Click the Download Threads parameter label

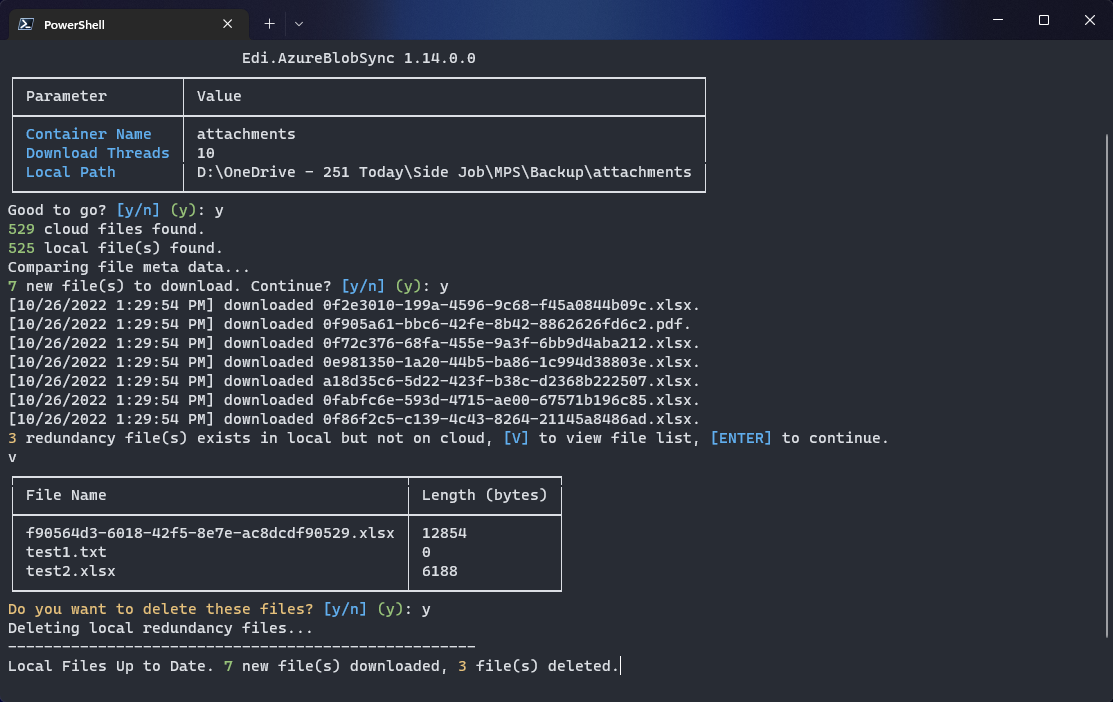coord(98,152)
